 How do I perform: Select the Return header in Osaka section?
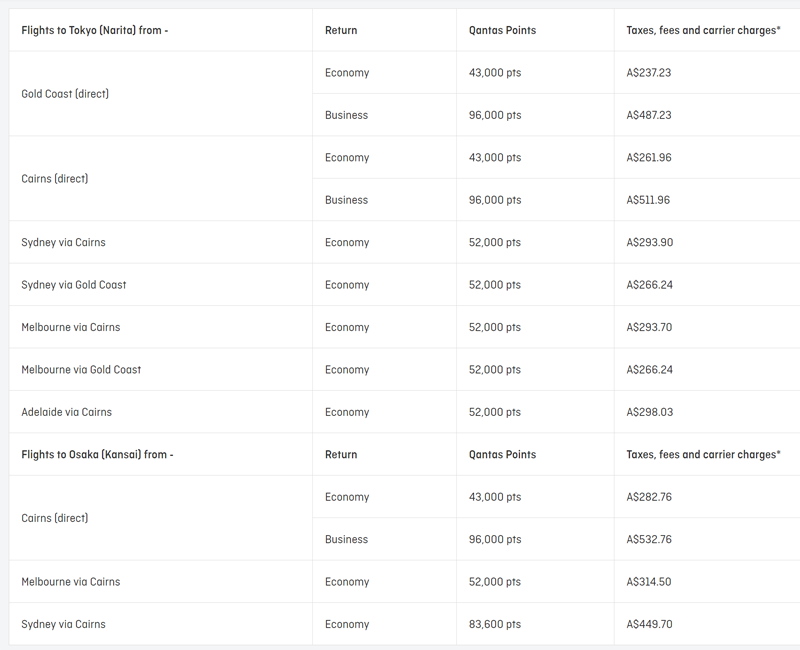coord(341,455)
